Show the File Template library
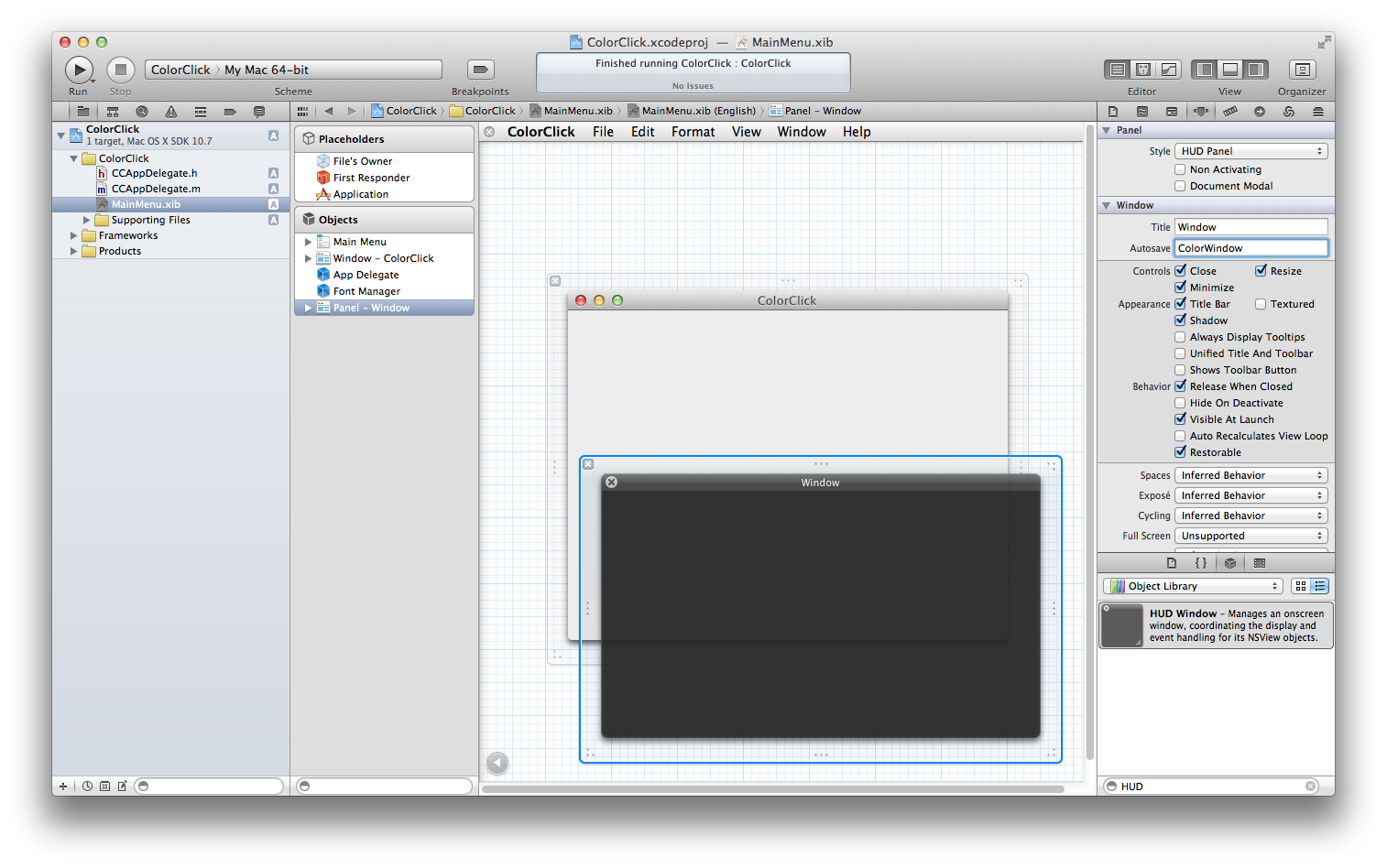The height and width of the screenshot is (868, 1387). point(1172,563)
